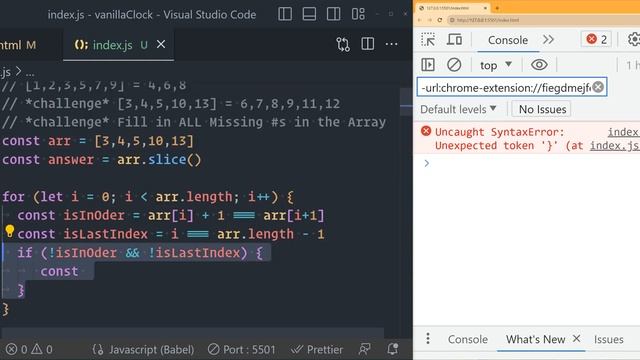Toggle primary sidebar layout icon in title bar

coord(284,14)
